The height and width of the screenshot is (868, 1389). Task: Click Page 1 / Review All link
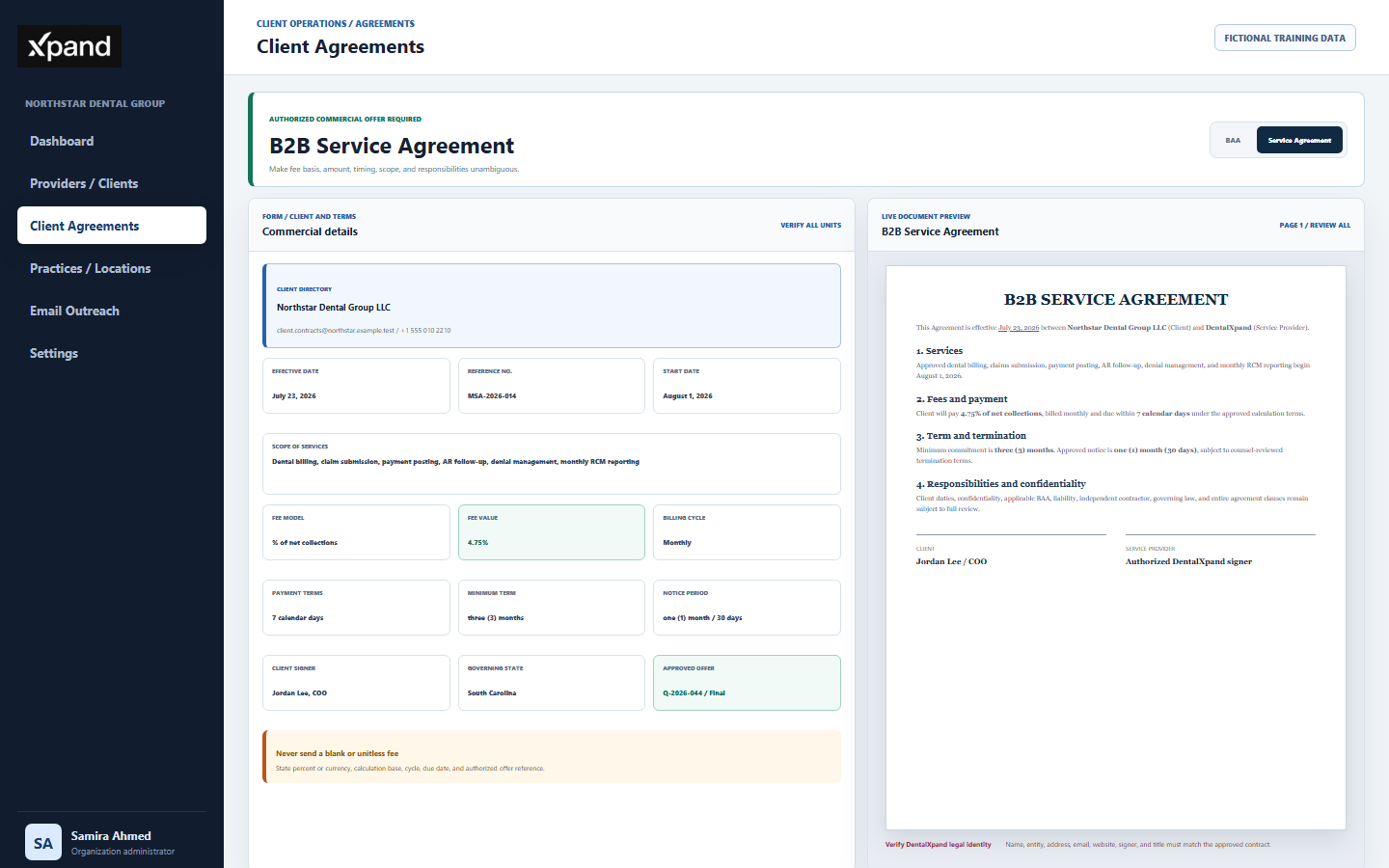pyautogui.click(x=1315, y=225)
